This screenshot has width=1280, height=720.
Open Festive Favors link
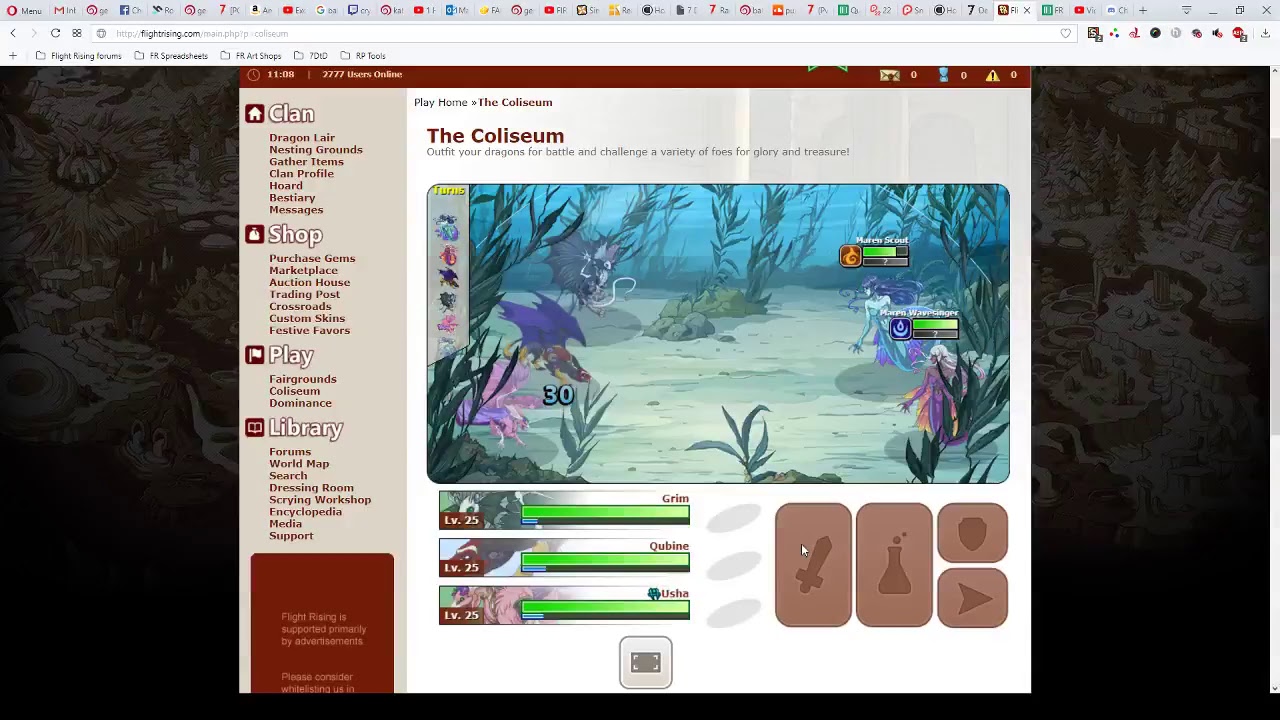309,331
